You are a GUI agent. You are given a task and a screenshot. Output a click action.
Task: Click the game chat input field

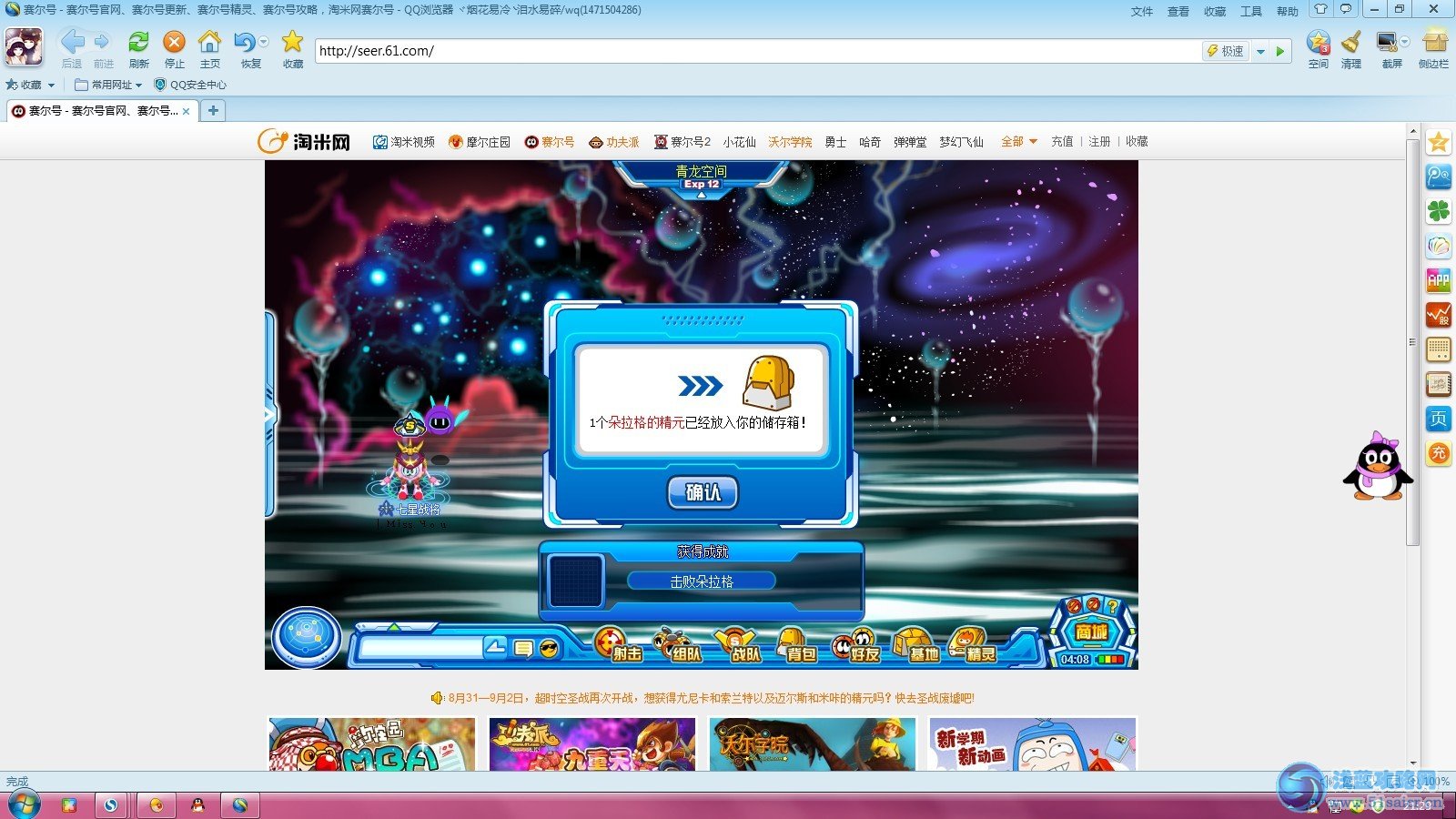(420, 647)
